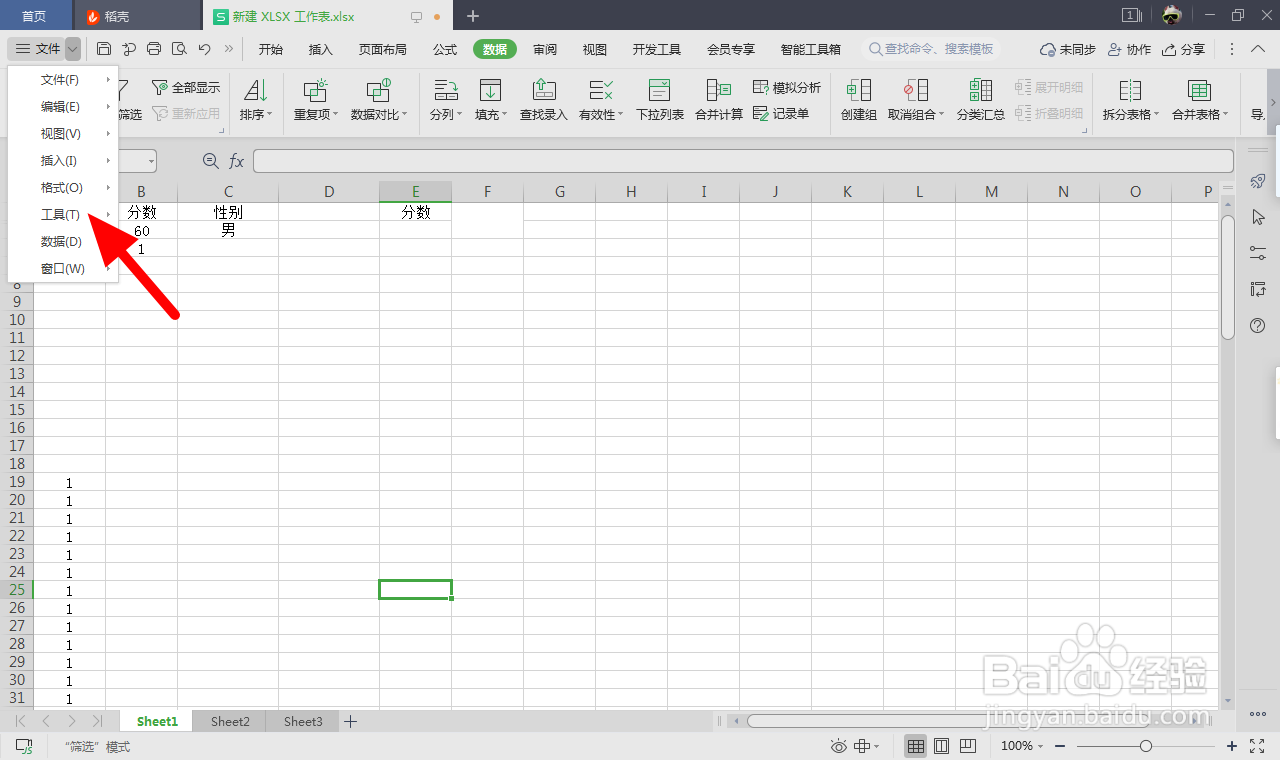Click the 取消组合 ungroup icon
This screenshot has height=760, width=1280.
pos(916,90)
